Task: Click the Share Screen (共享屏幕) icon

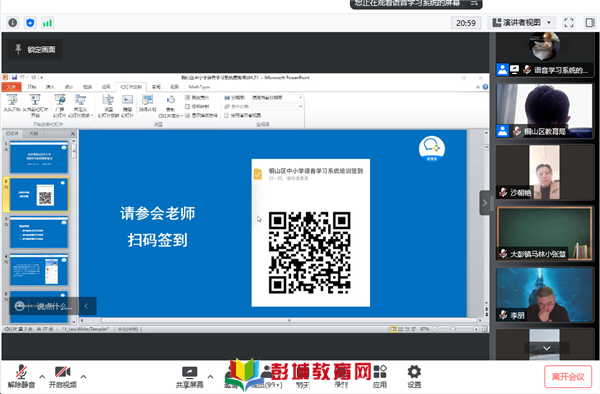Action: [x=189, y=372]
